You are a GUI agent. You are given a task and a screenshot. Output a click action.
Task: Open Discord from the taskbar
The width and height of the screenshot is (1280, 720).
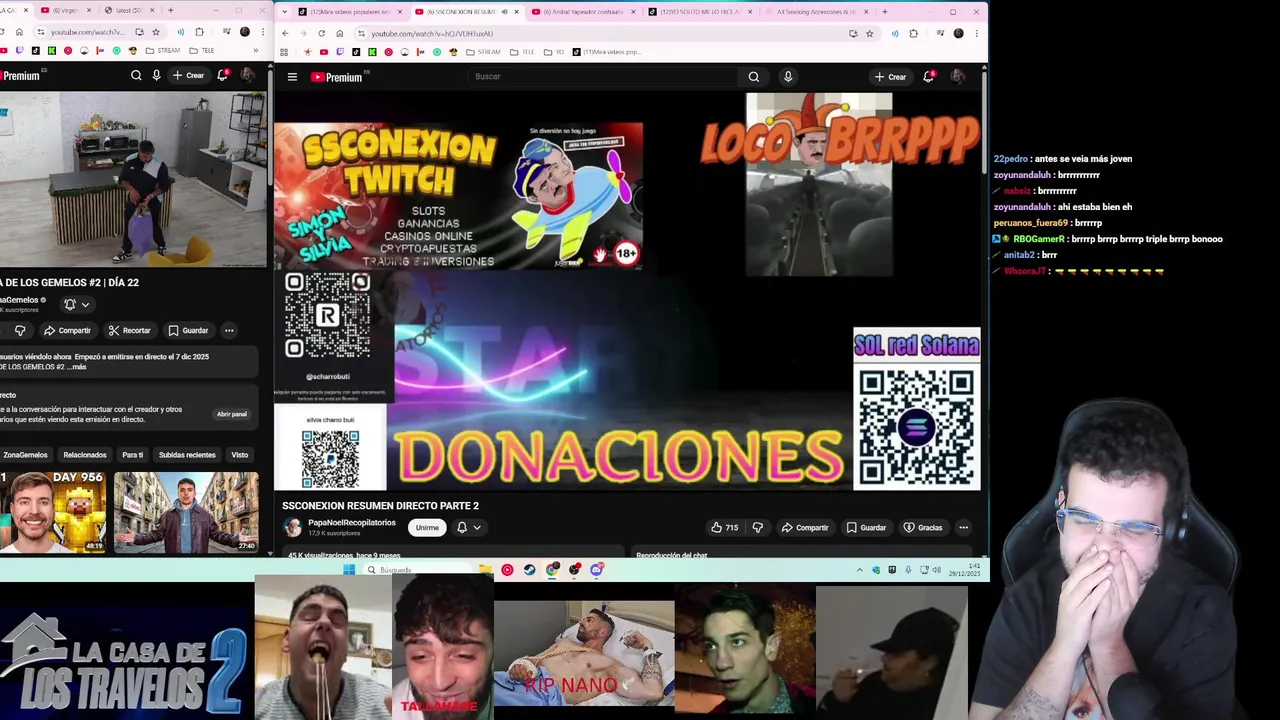[597, 570]
